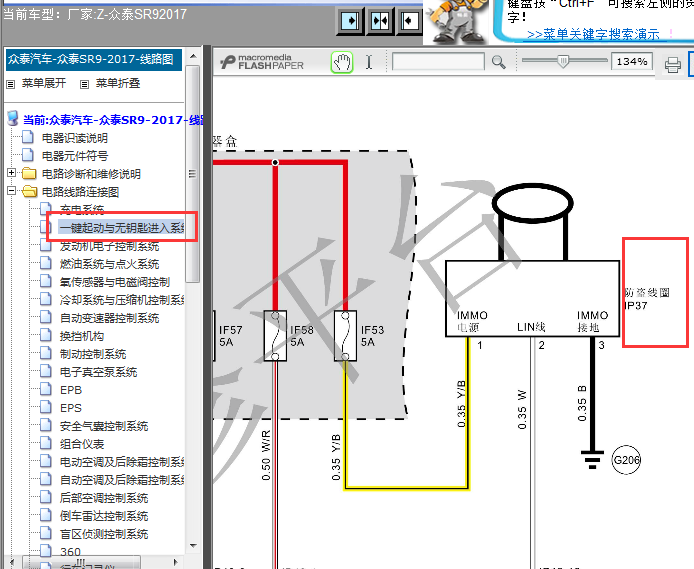Click the 134% zoom percentage field

click(632, 62)
